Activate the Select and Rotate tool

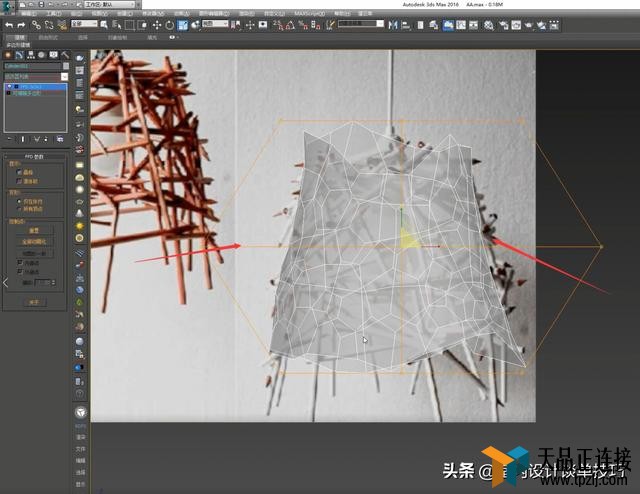[169, 25]
